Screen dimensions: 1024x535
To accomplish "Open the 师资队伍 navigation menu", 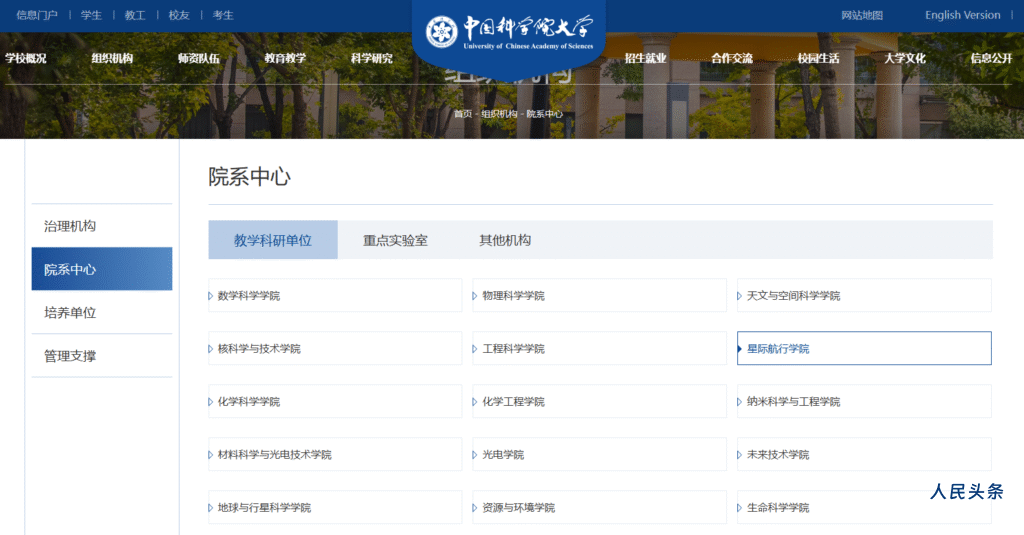I will 199,58.
